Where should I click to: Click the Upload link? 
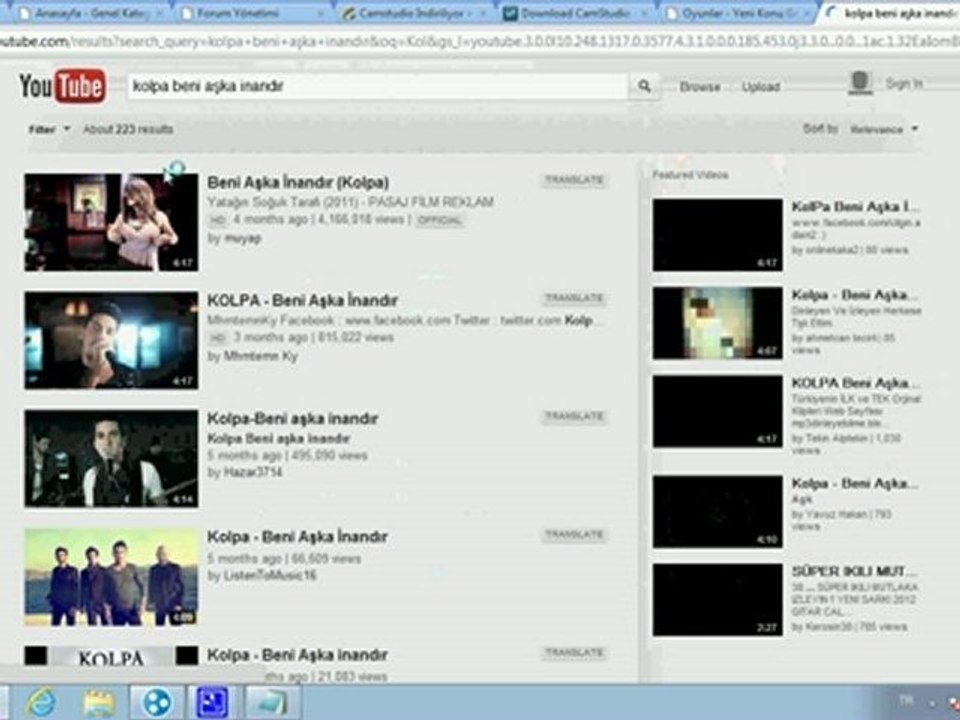point(760,87)
